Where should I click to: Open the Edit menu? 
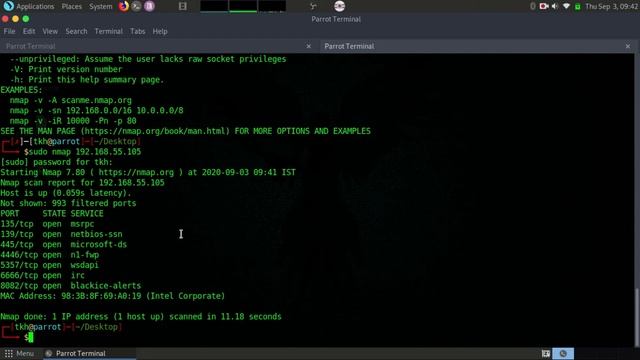coord(29,31)
